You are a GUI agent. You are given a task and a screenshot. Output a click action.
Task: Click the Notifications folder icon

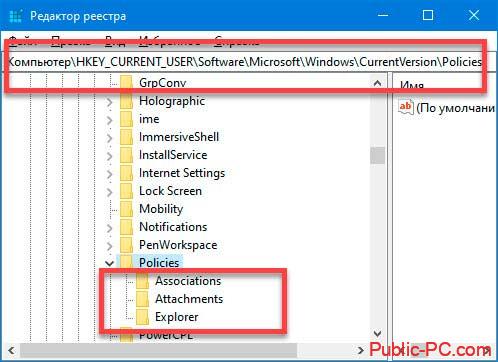126,227
